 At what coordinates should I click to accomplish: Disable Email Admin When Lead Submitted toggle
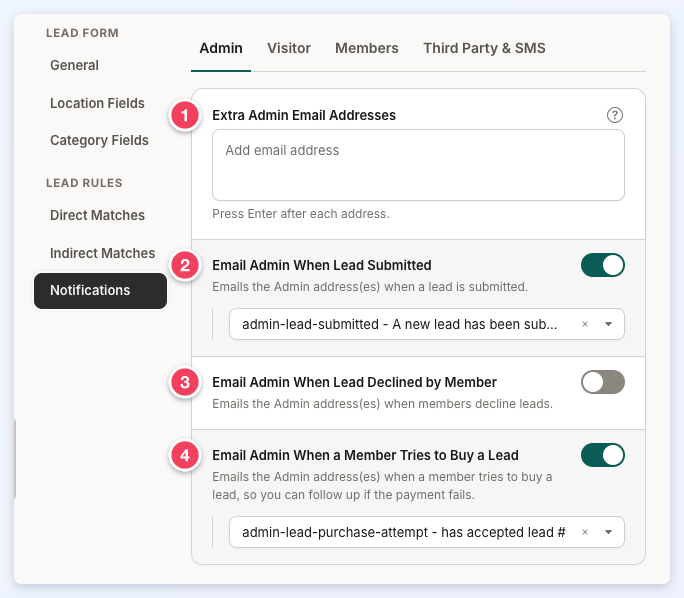(602, 265)
